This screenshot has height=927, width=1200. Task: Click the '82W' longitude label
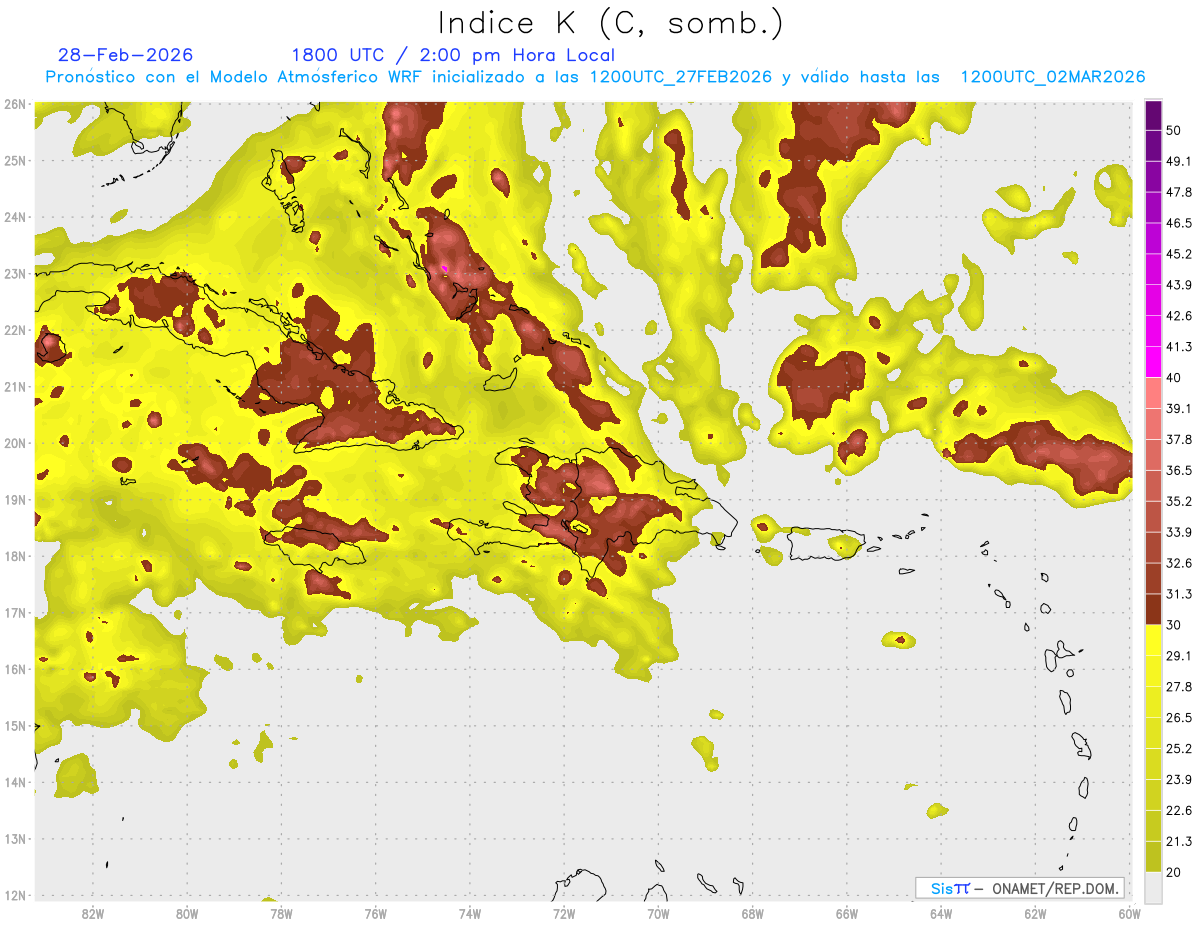click(92, 913)
